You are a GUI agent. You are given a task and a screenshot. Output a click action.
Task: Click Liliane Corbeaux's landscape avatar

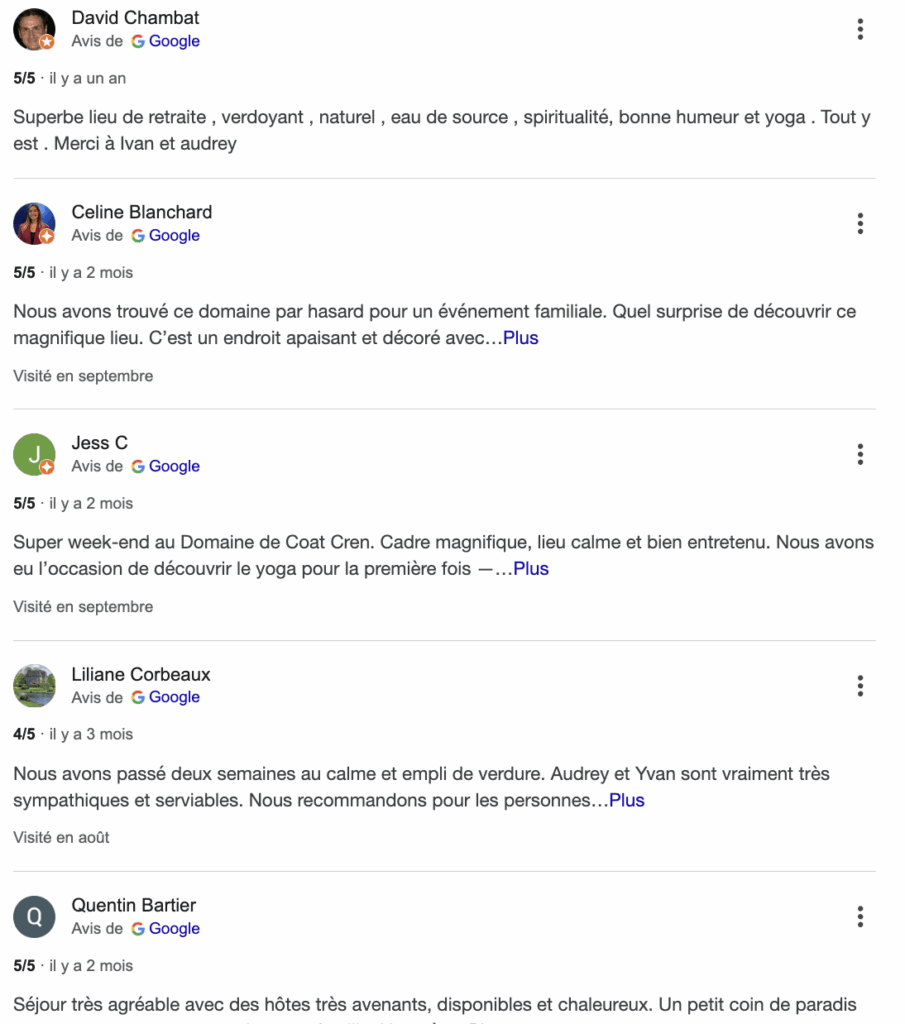34,686
